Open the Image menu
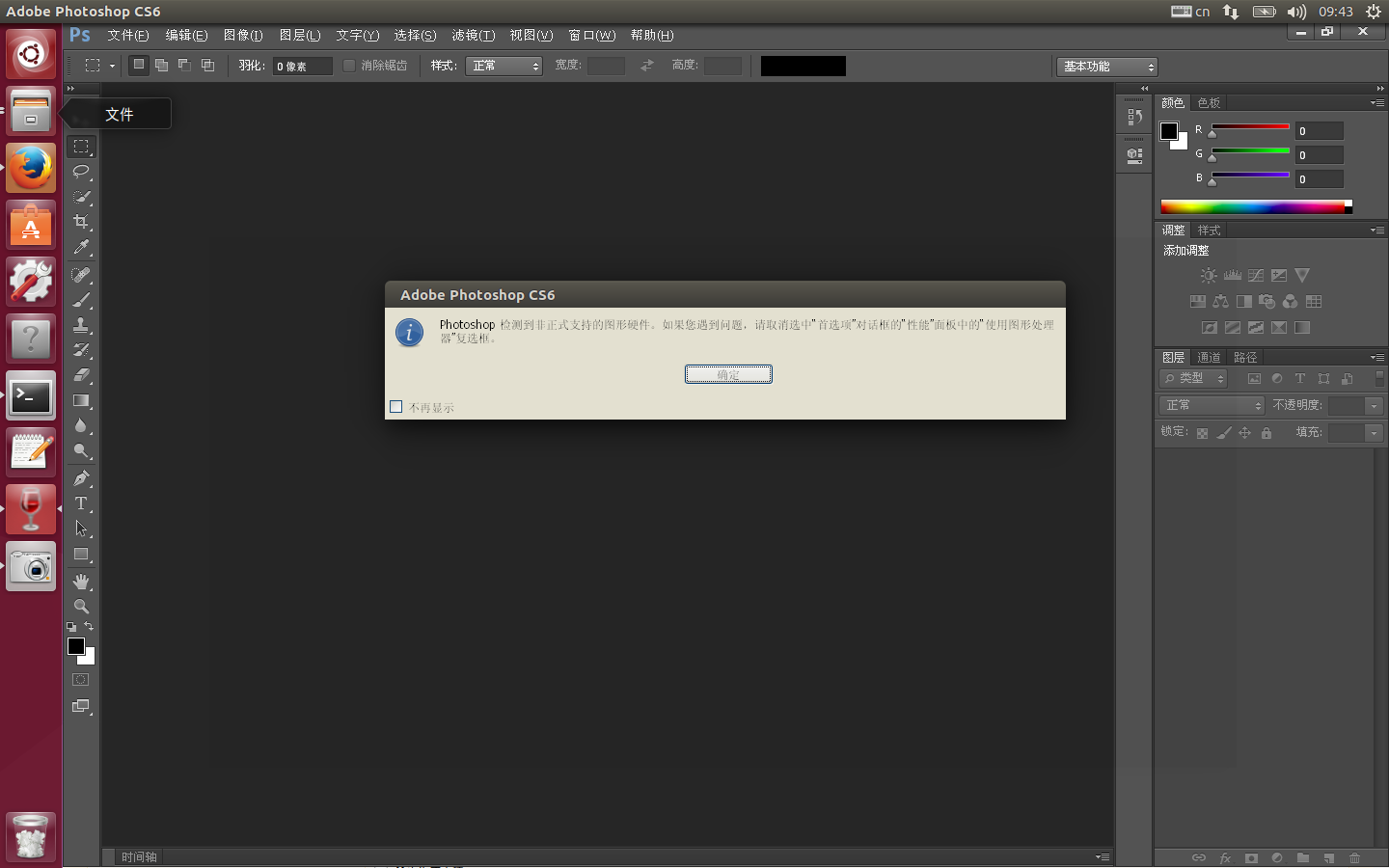 243,35
